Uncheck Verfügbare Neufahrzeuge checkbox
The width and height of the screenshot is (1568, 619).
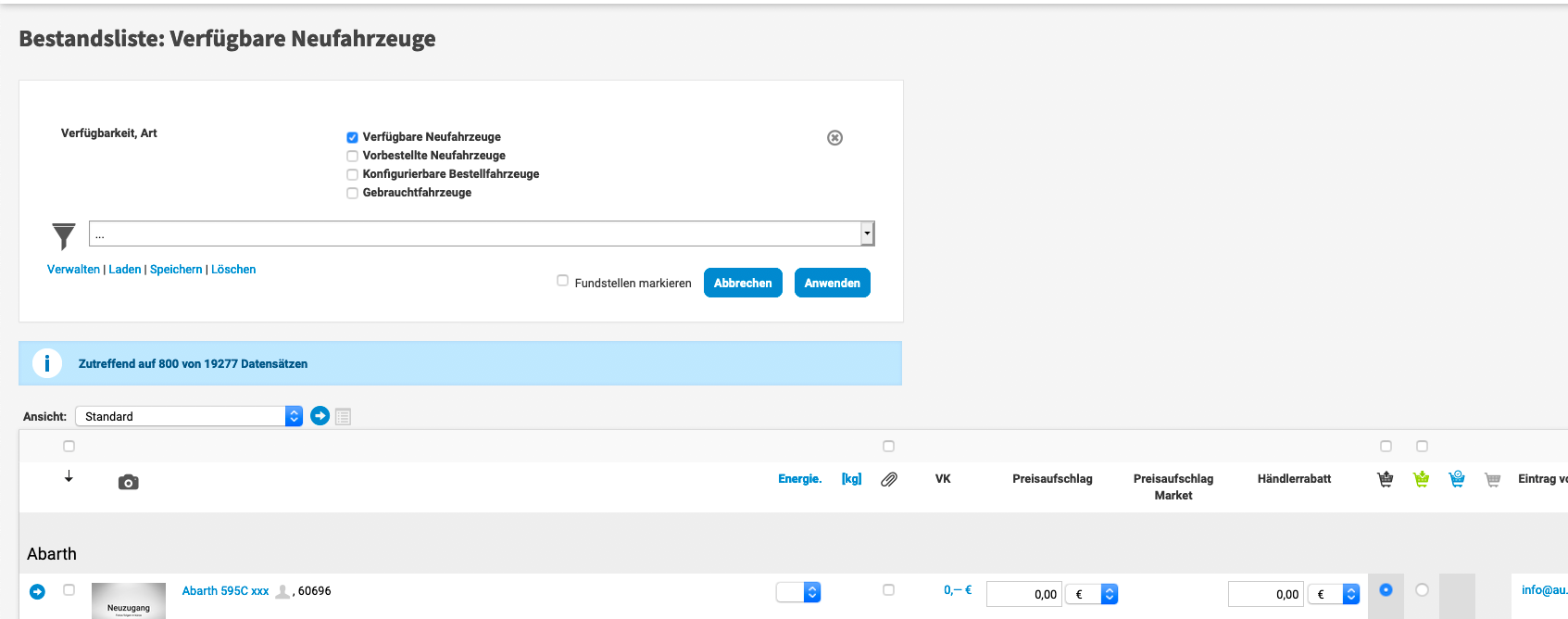(352, 137)
